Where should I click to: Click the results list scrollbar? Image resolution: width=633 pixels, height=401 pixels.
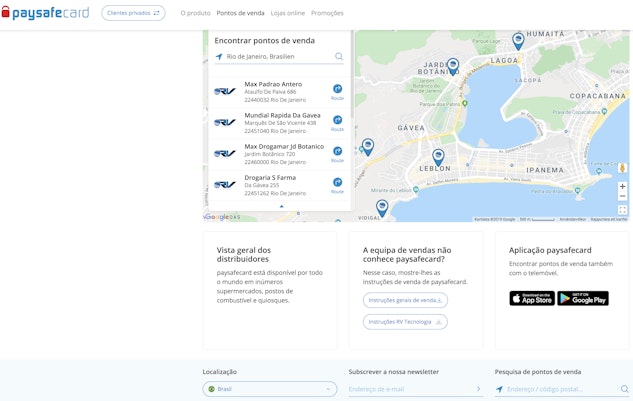click(352, 75)
